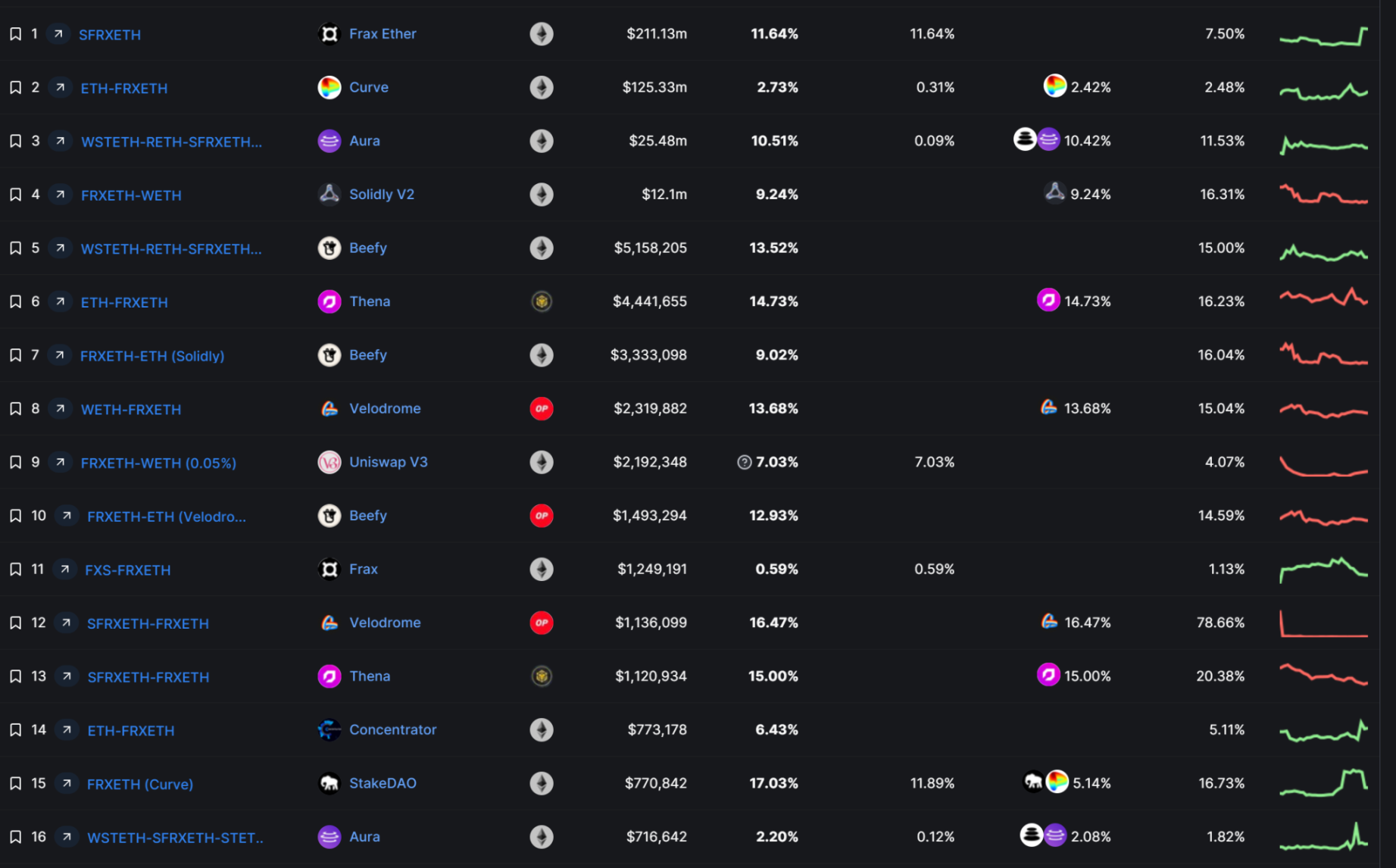Open external arrow icon for row 2

(x=60, y=87)
